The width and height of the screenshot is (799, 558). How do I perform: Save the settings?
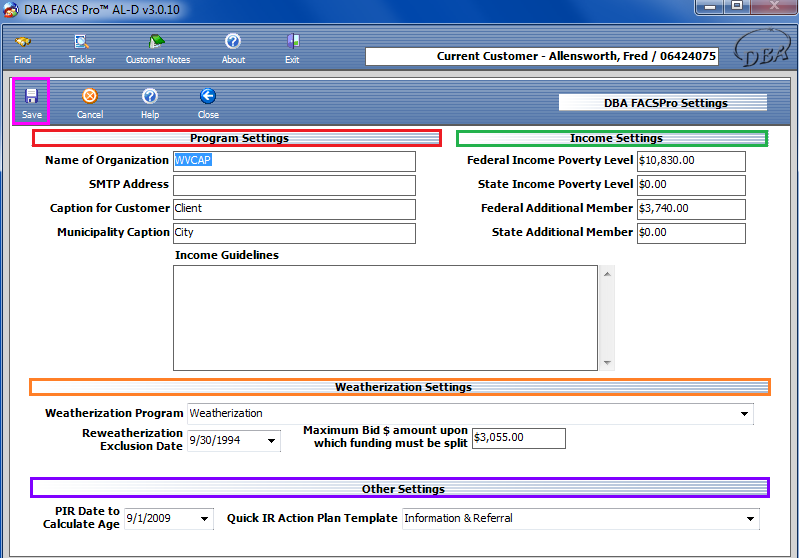(x=31, y=102)
